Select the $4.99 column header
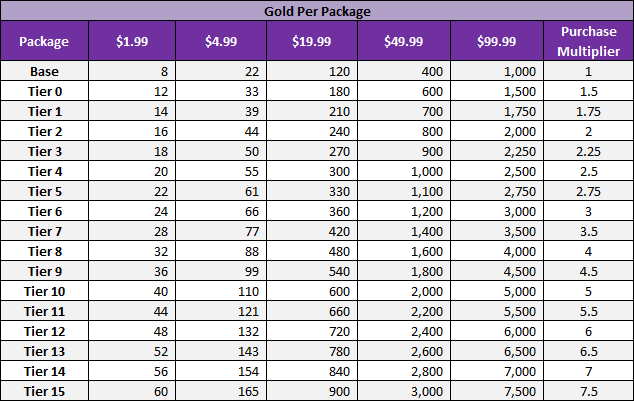The image size is (634, 401). (x=221, y=42)
